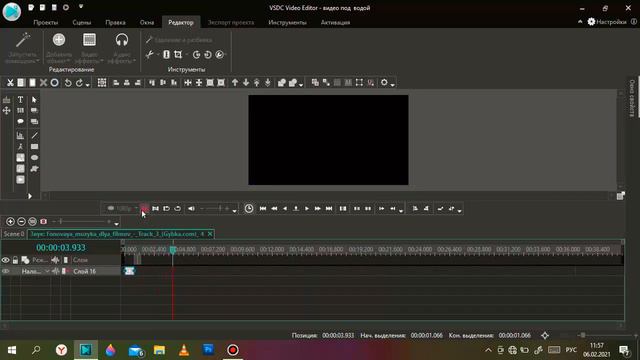Open dropdown next to gear options icon
The height and width of the screenshot is (360, 640).
click(x=392, y=84)
